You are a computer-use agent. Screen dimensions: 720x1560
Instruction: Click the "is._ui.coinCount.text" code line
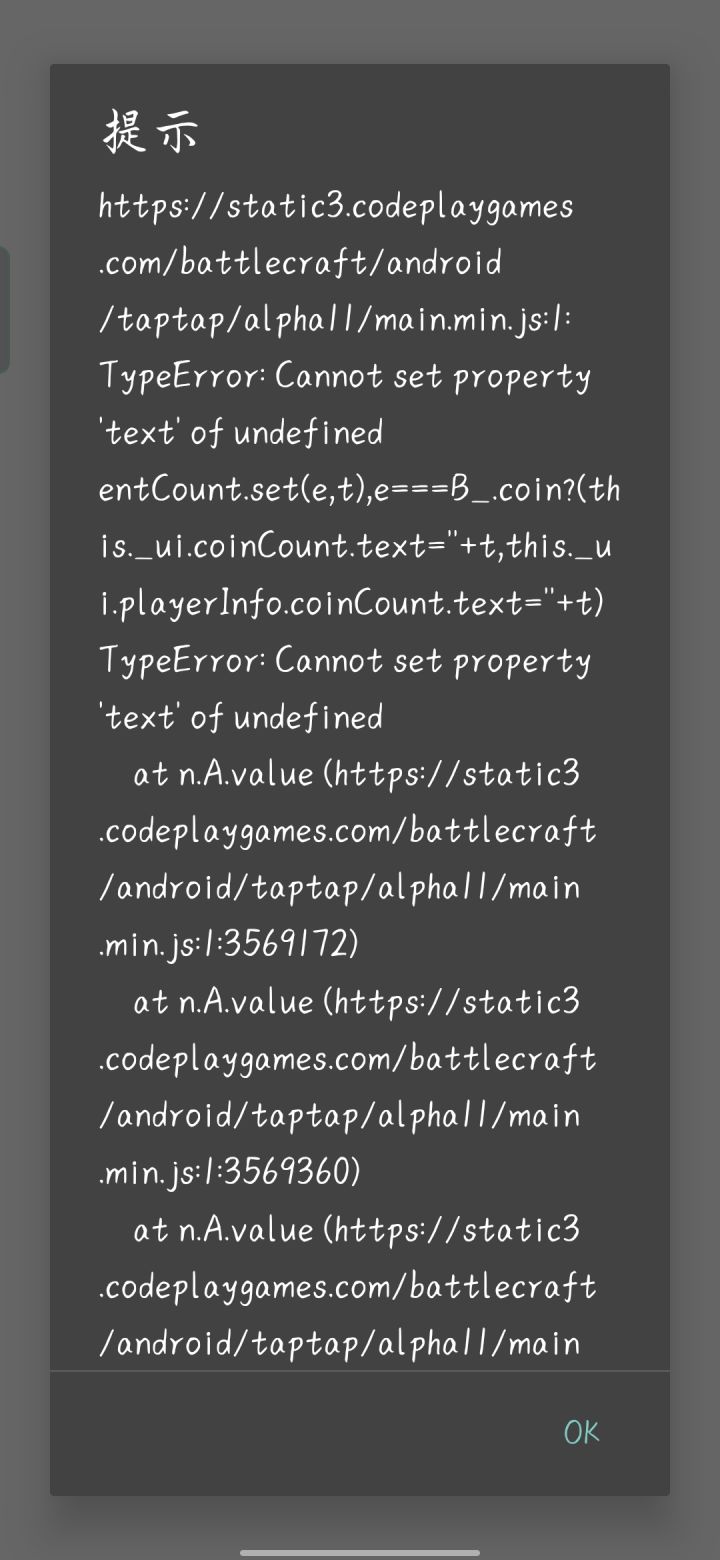tap(358, 546)
